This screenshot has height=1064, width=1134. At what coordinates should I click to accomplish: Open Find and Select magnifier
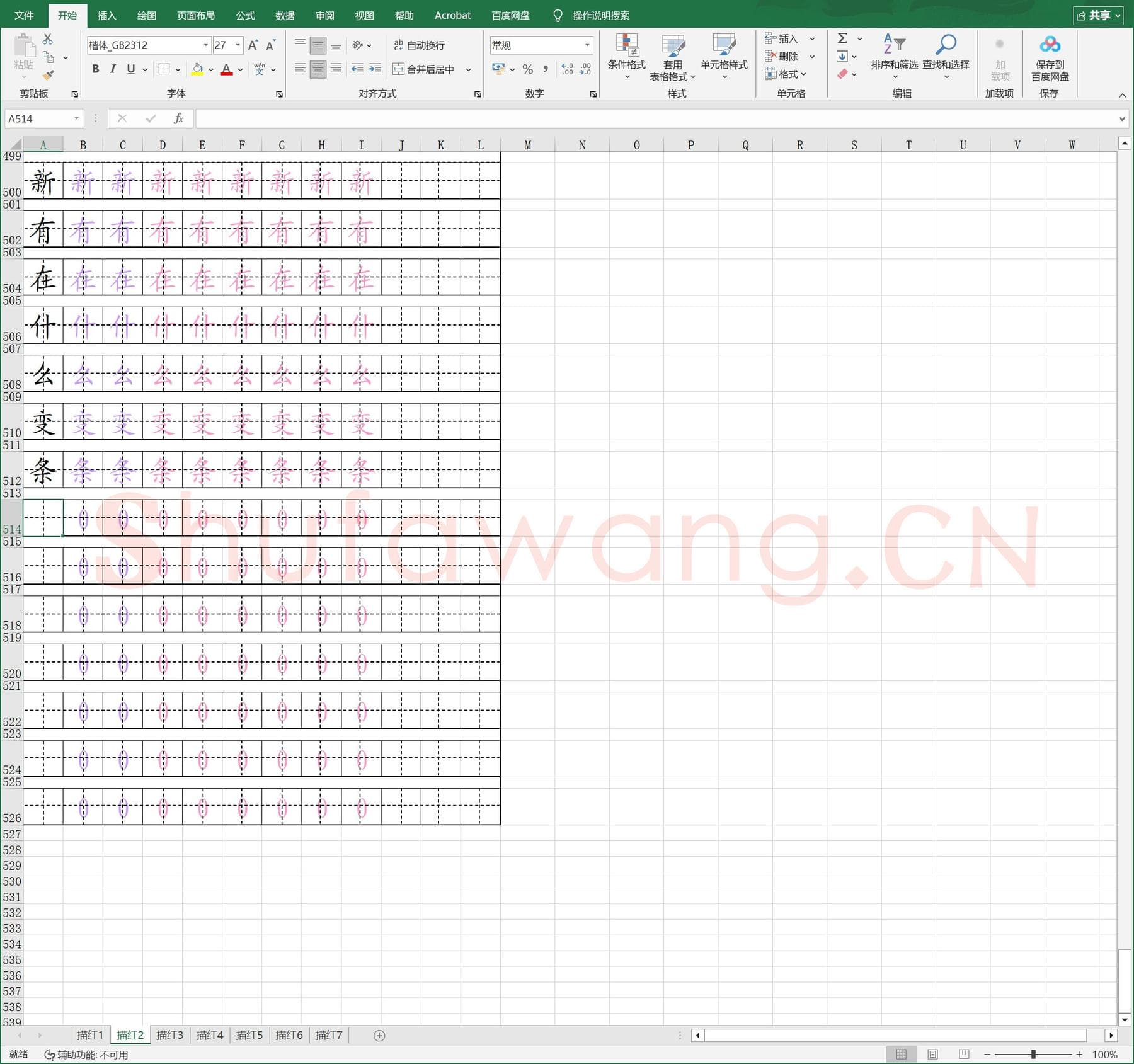(946, 57)
